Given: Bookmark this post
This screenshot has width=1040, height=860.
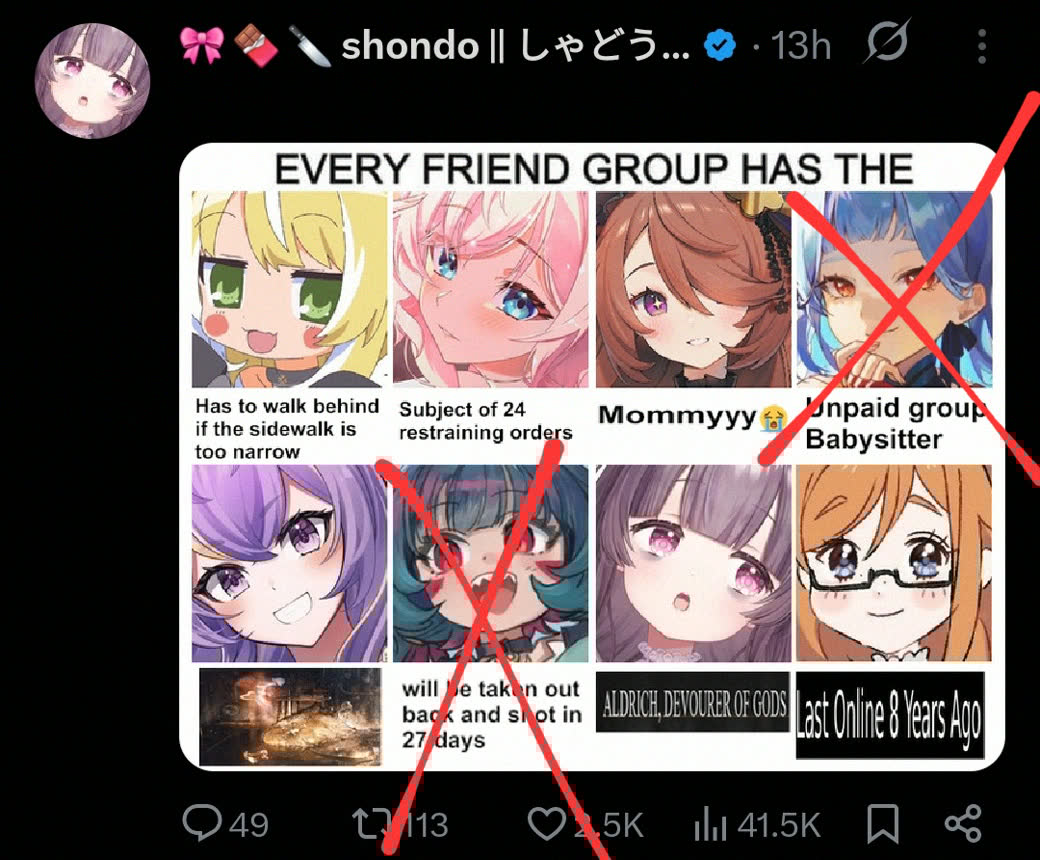Looking at the screenshot, I should pos(883,824).
